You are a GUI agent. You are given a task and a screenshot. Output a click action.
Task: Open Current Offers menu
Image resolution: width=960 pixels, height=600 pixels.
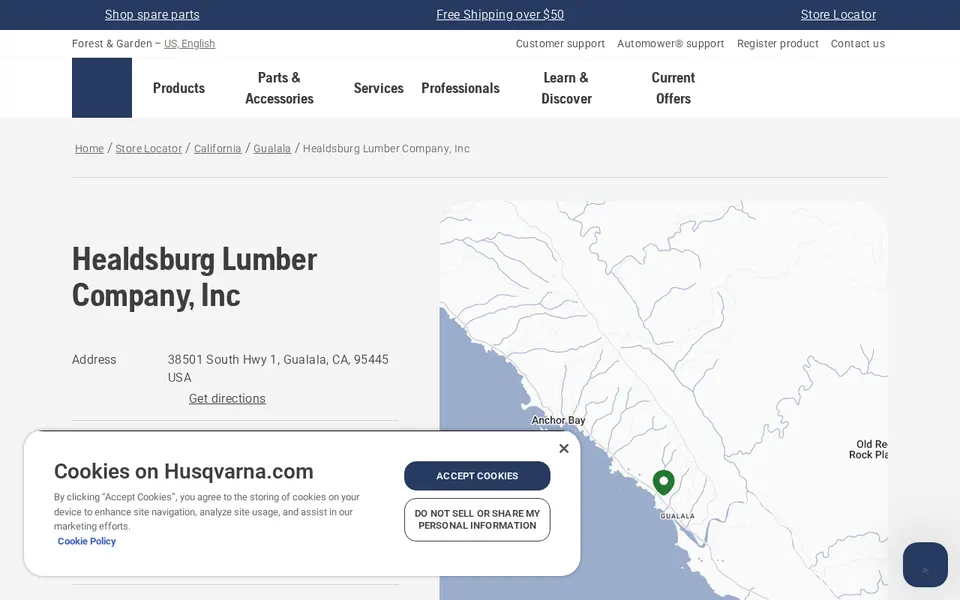coord(673,88)
